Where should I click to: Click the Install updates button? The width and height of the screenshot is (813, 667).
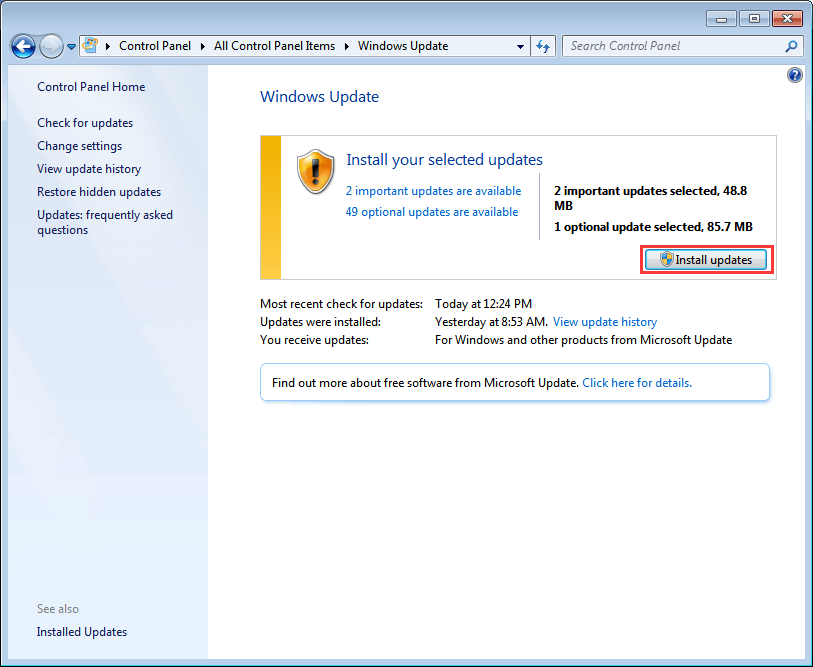706,259
